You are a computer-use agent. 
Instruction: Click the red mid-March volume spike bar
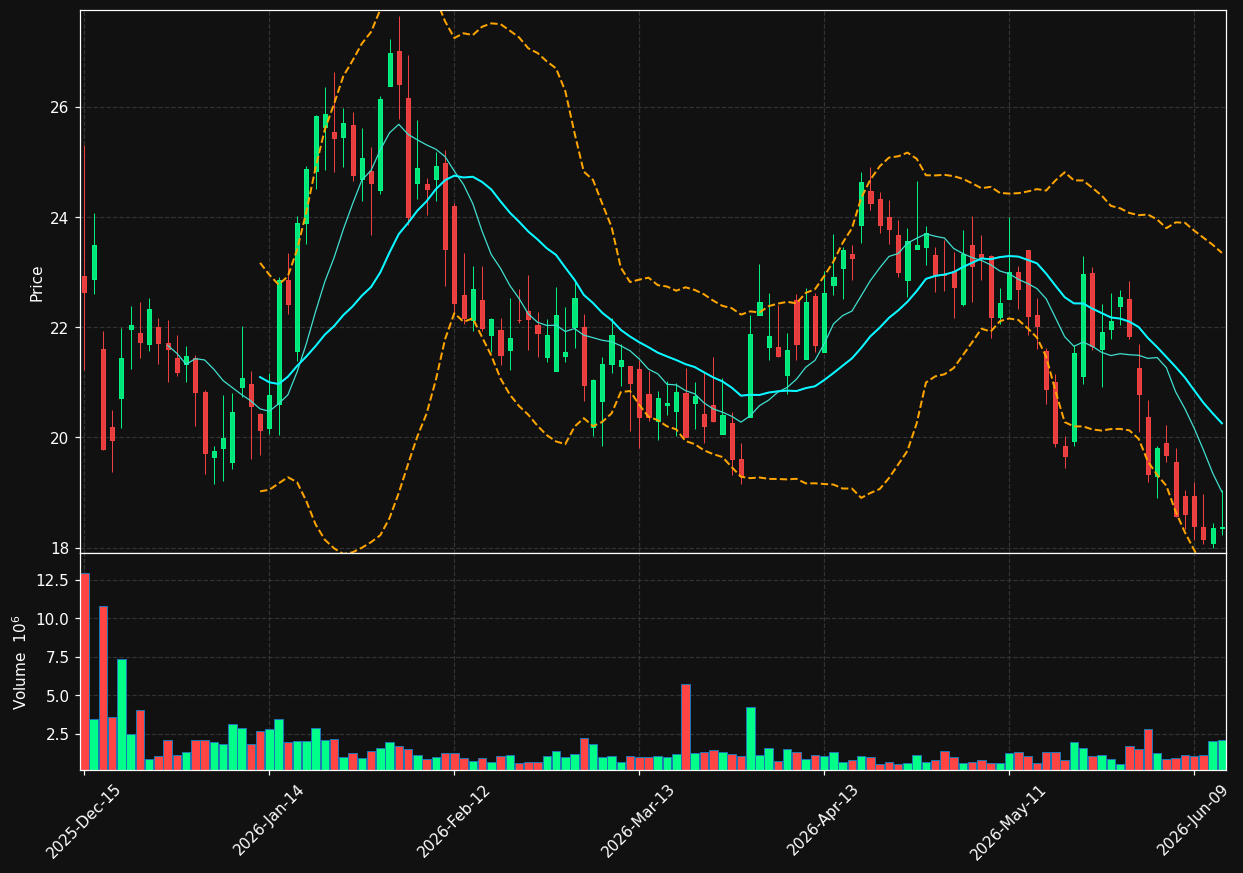[686, 727]
